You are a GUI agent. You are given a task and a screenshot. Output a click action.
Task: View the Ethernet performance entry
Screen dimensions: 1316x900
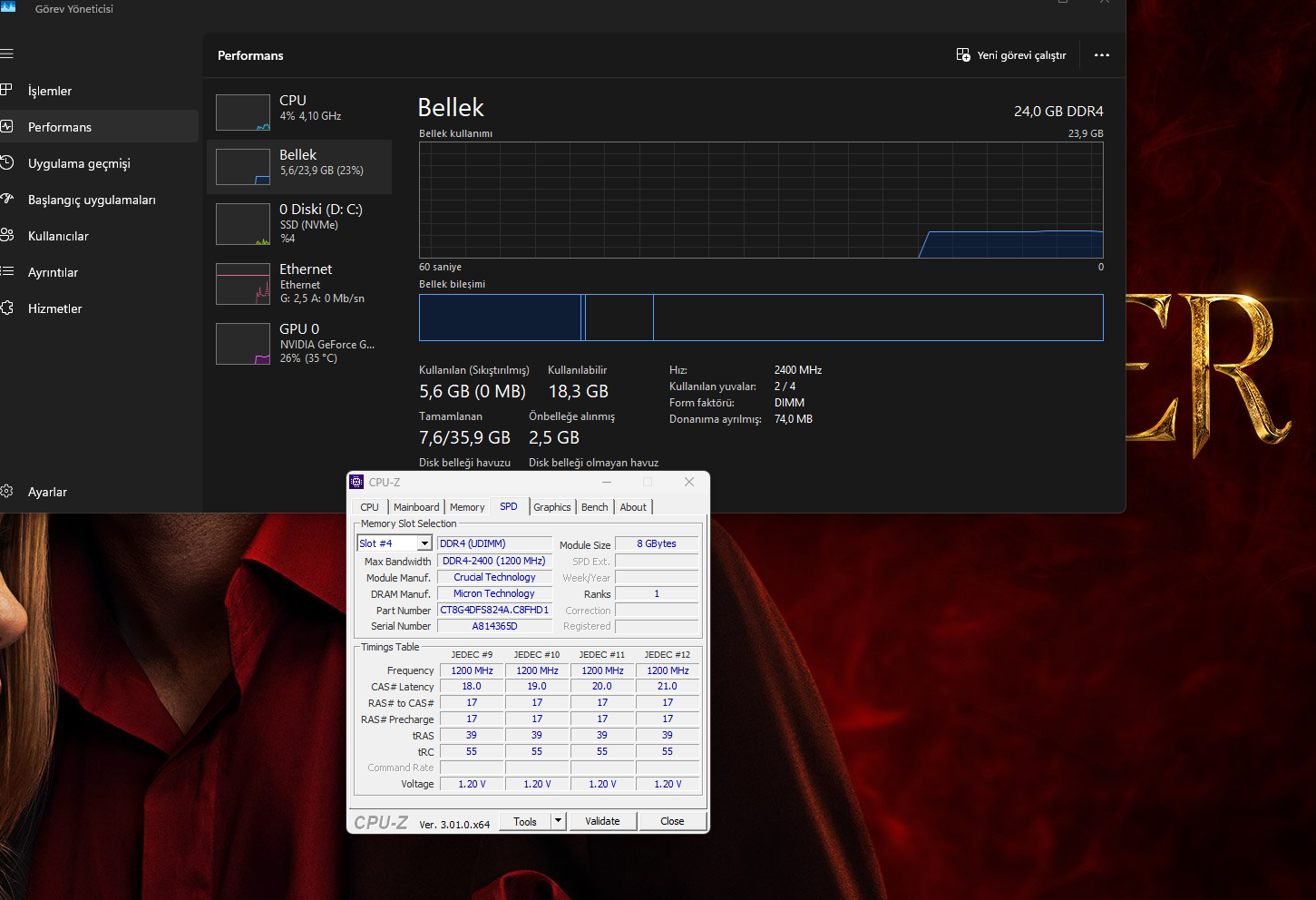coord(299,283)
